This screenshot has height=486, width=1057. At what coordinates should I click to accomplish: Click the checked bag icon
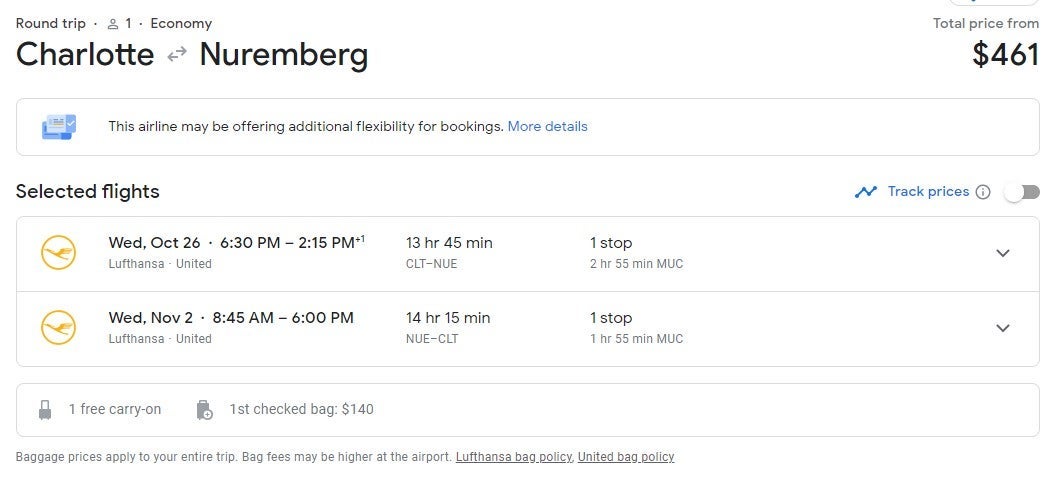(x=204, y=409)
